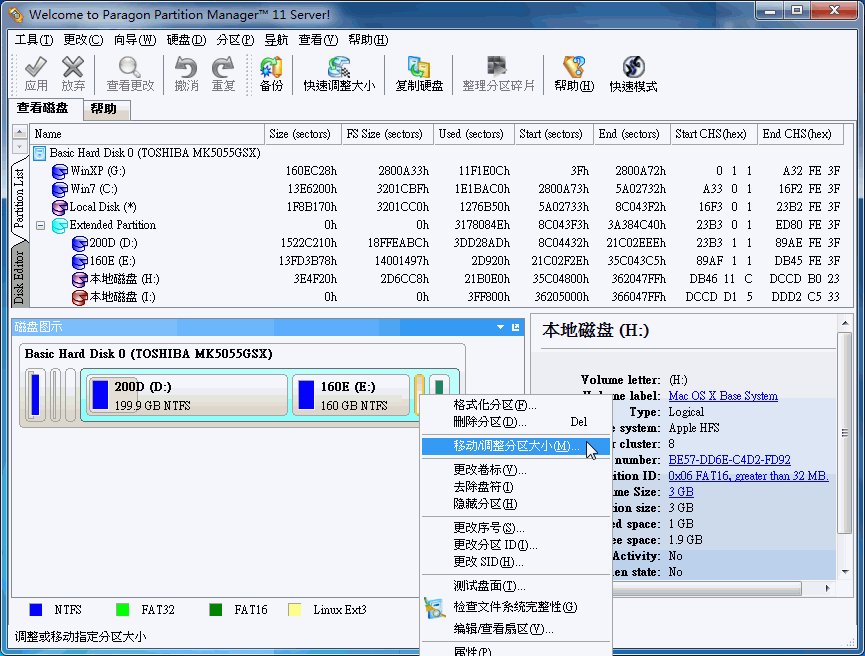The width and height of the screenshot is (865, 656).
Task: Collapse the Extended Partition tree node
Action: (40, 225)
